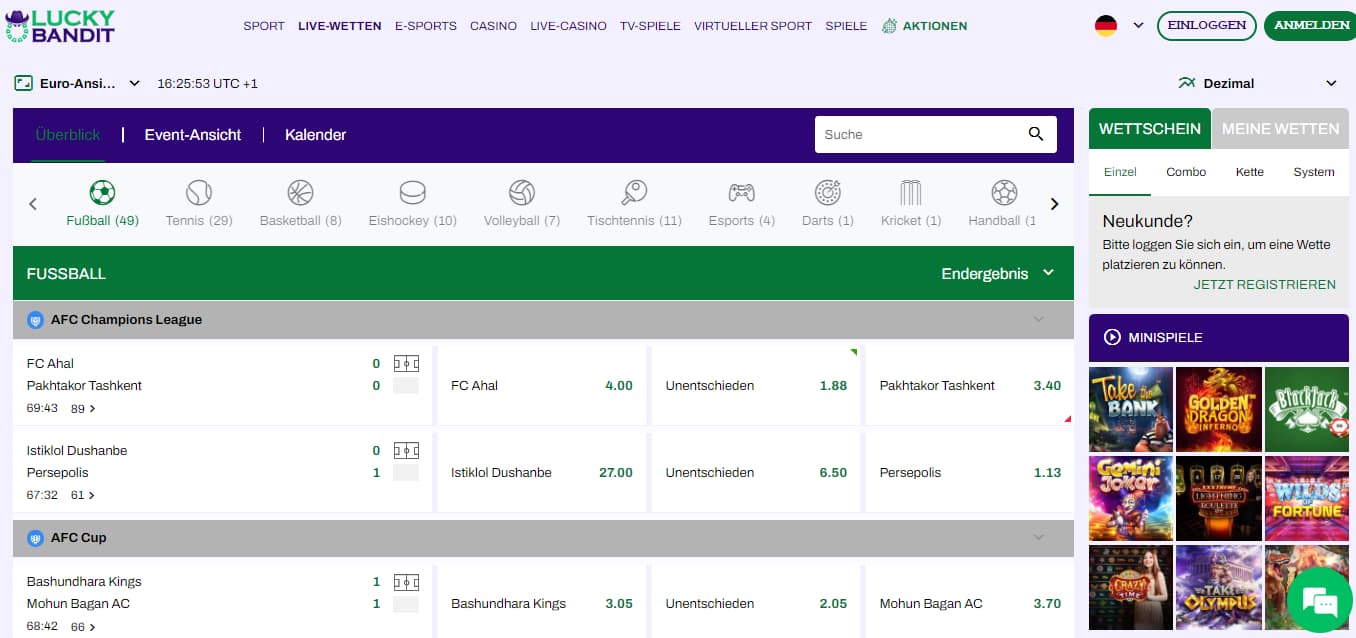Bet on Persepolis at 1.13
The image size is (1356, 638).
click(x=969, y=472)
